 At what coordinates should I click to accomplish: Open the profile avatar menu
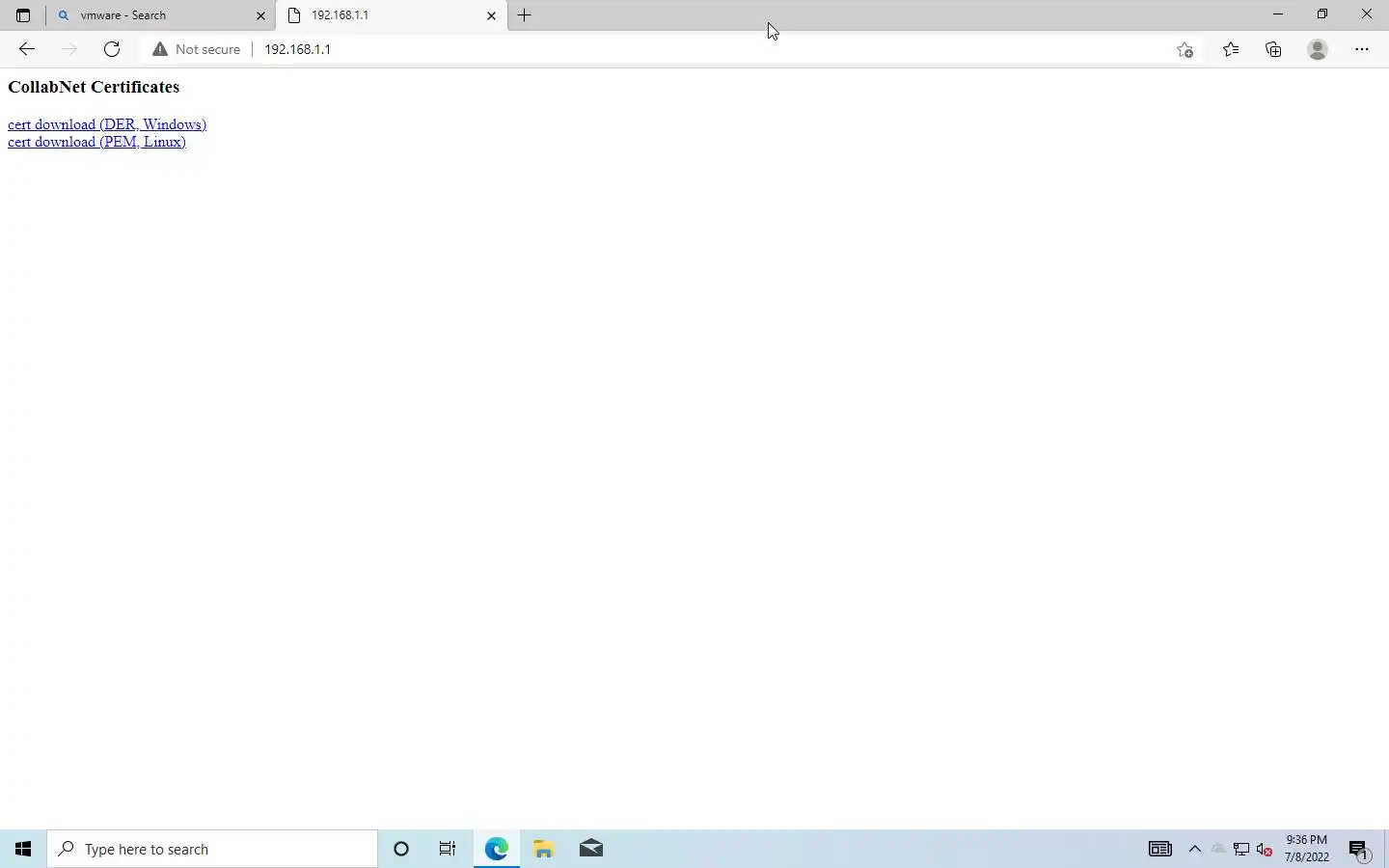[x=1318, y=49]
